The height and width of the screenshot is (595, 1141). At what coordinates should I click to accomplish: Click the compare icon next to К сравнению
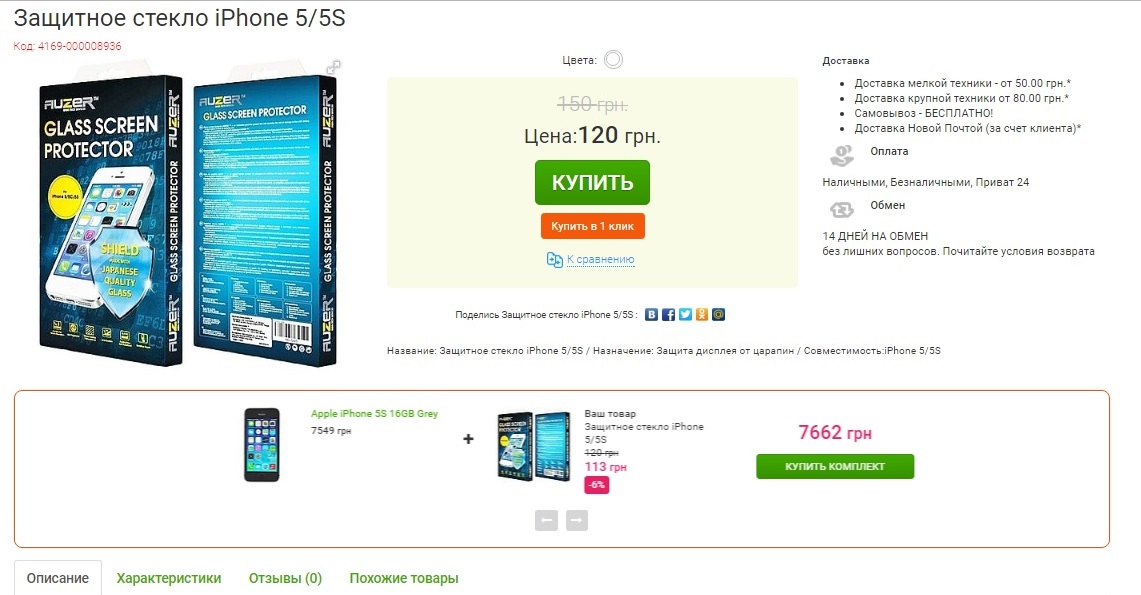[x=554, y=260]
